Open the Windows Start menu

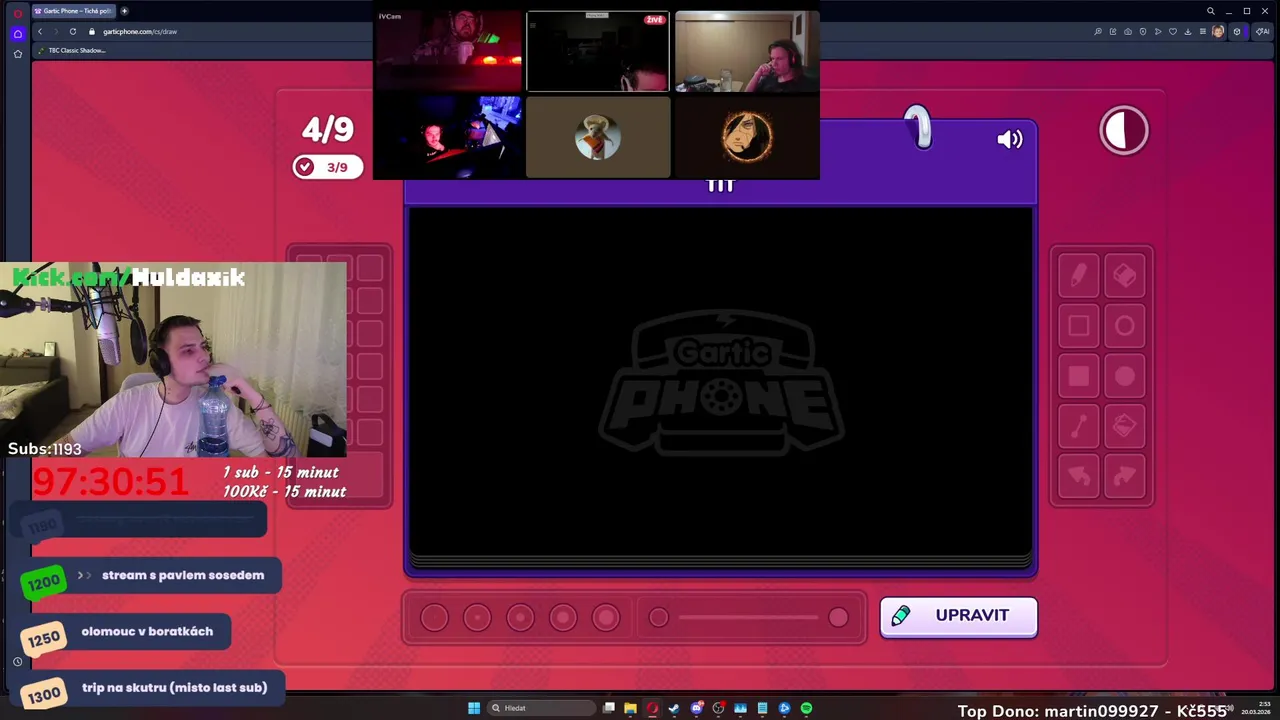(x=474, y=708)
